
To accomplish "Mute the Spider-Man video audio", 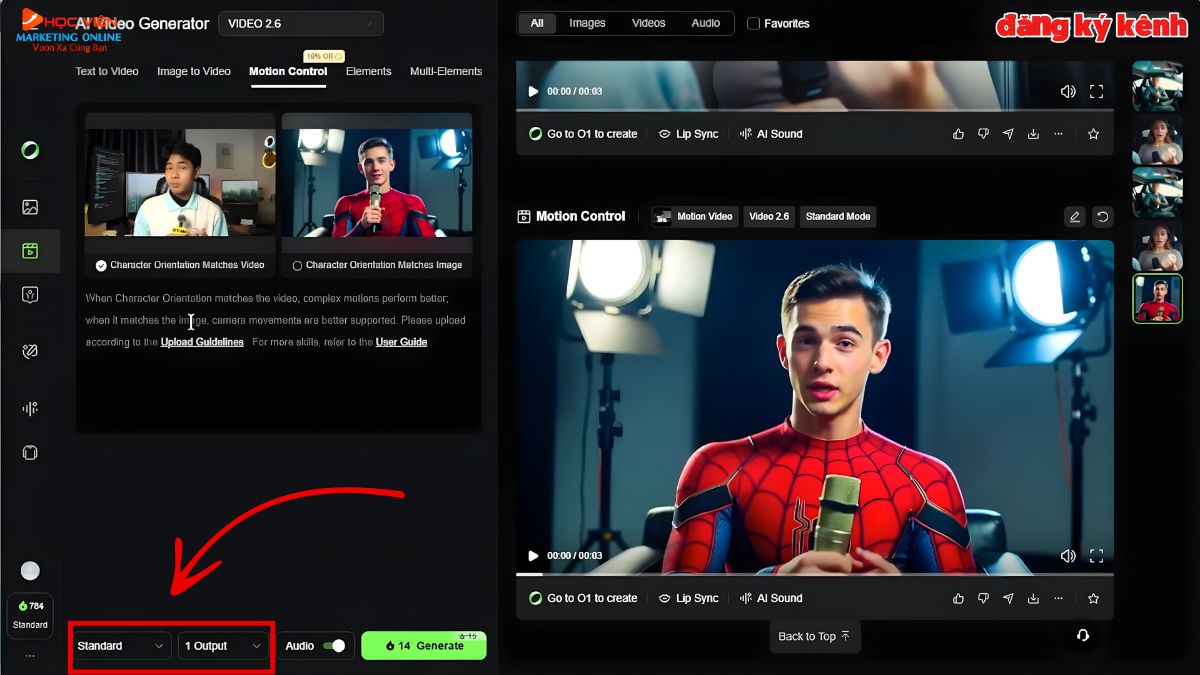I will pyautogui.click(x=1067, y=555).
